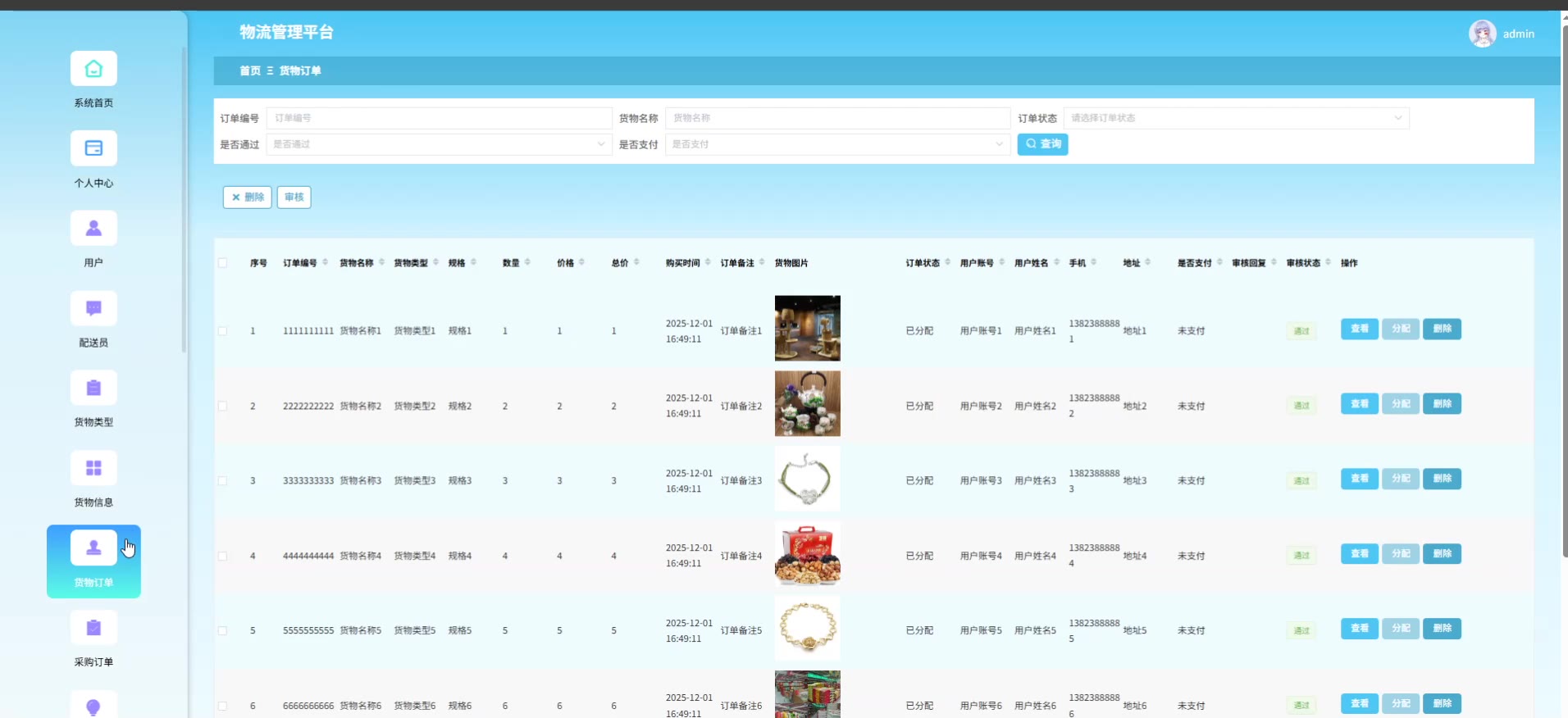
Task: Open the necklace image for 货物名称3
Action: (x=808, y=478)
